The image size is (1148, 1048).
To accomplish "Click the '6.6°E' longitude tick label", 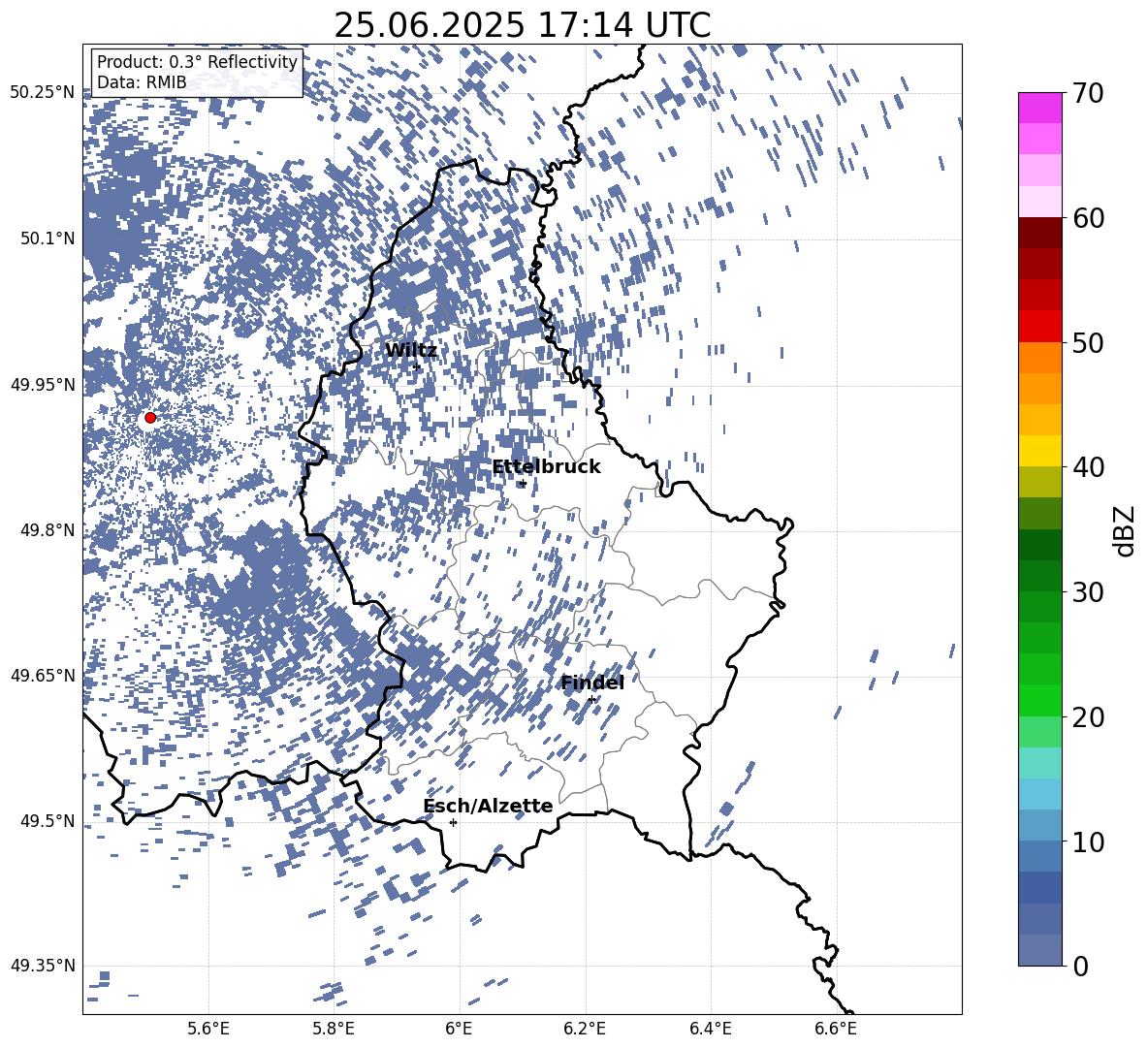I will tap(836, 1029).
